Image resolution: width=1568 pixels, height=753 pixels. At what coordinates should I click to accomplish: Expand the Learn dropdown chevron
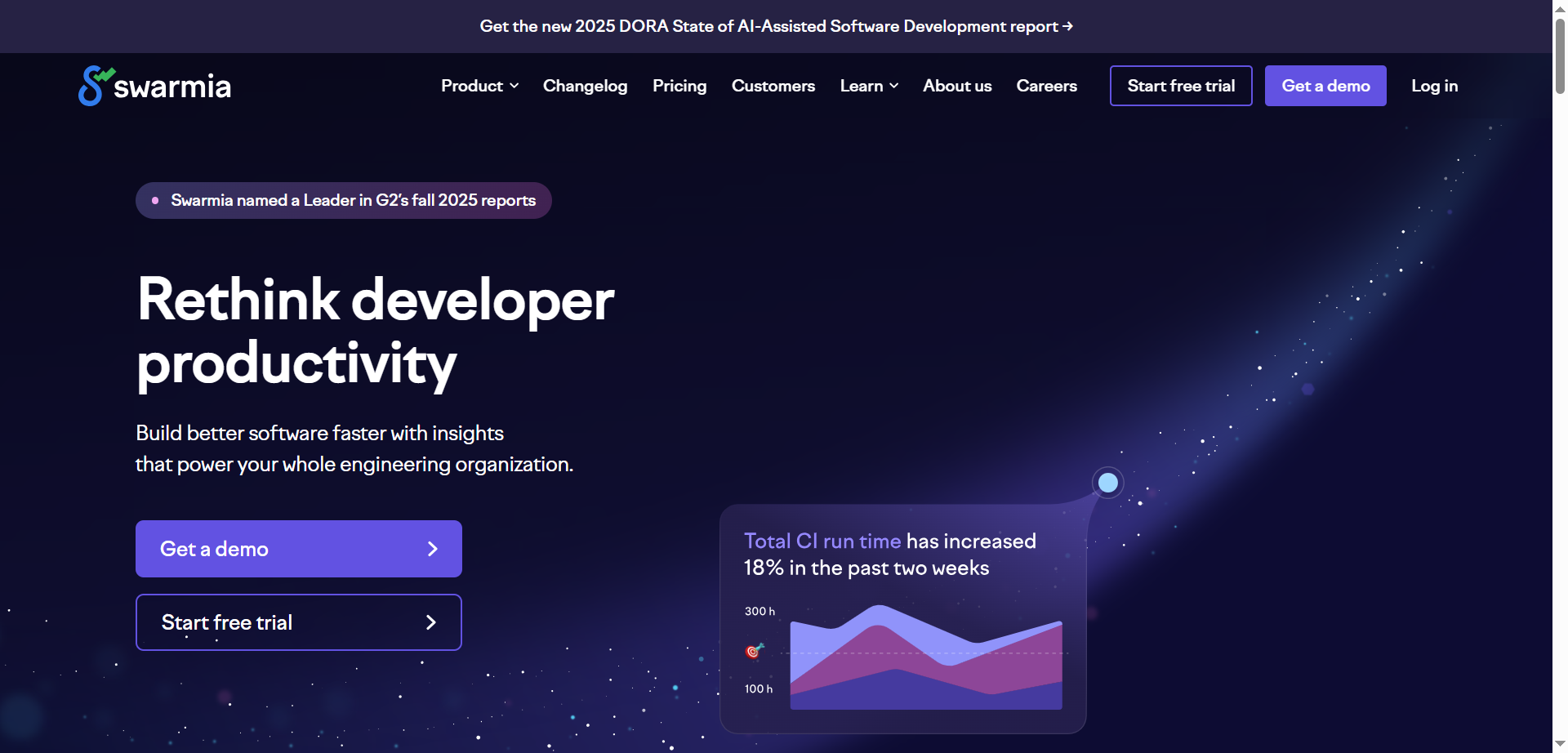tap(893, 86)
